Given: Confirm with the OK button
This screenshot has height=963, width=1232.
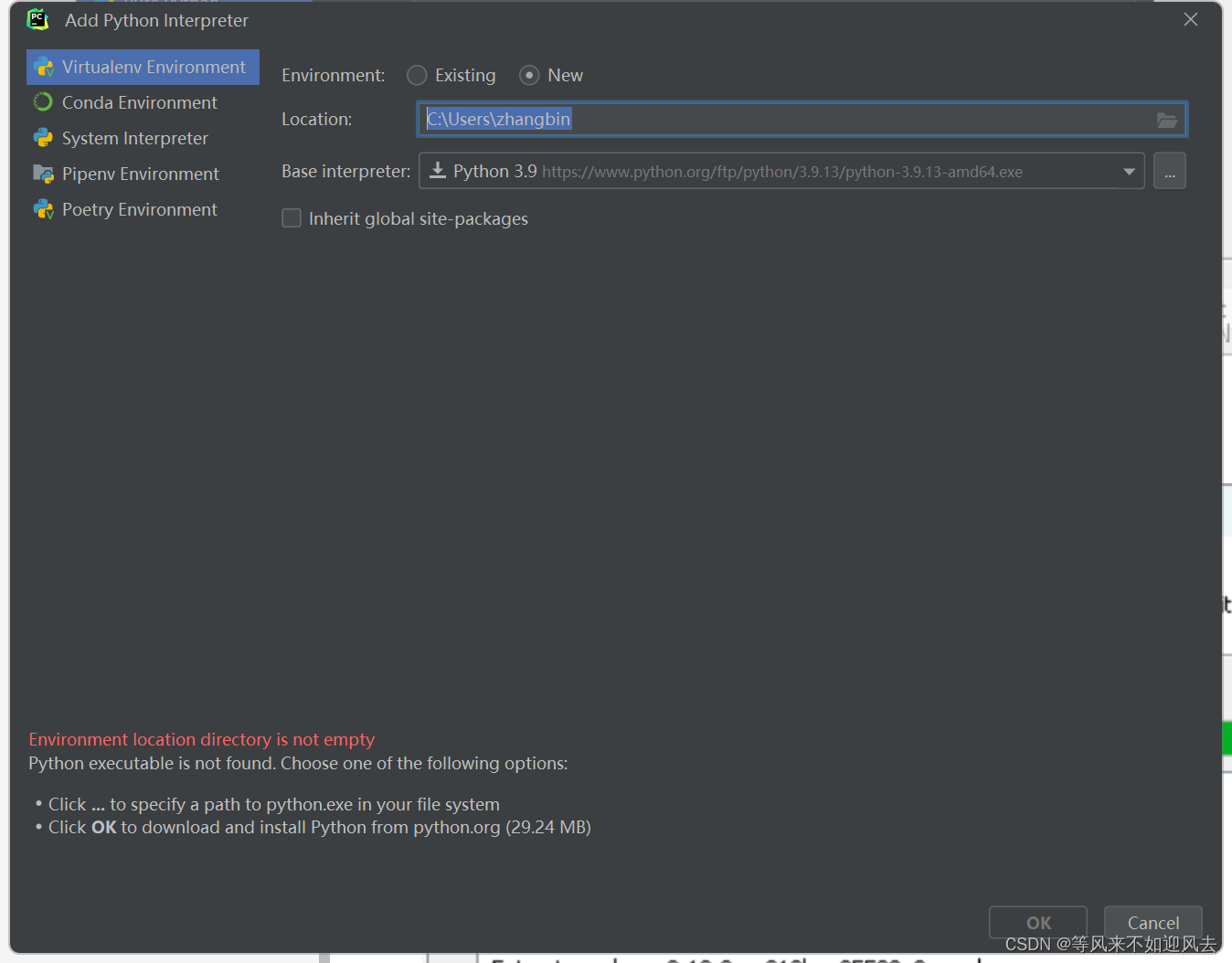Looking at the screenshot, I should [x=1038, y=923].
